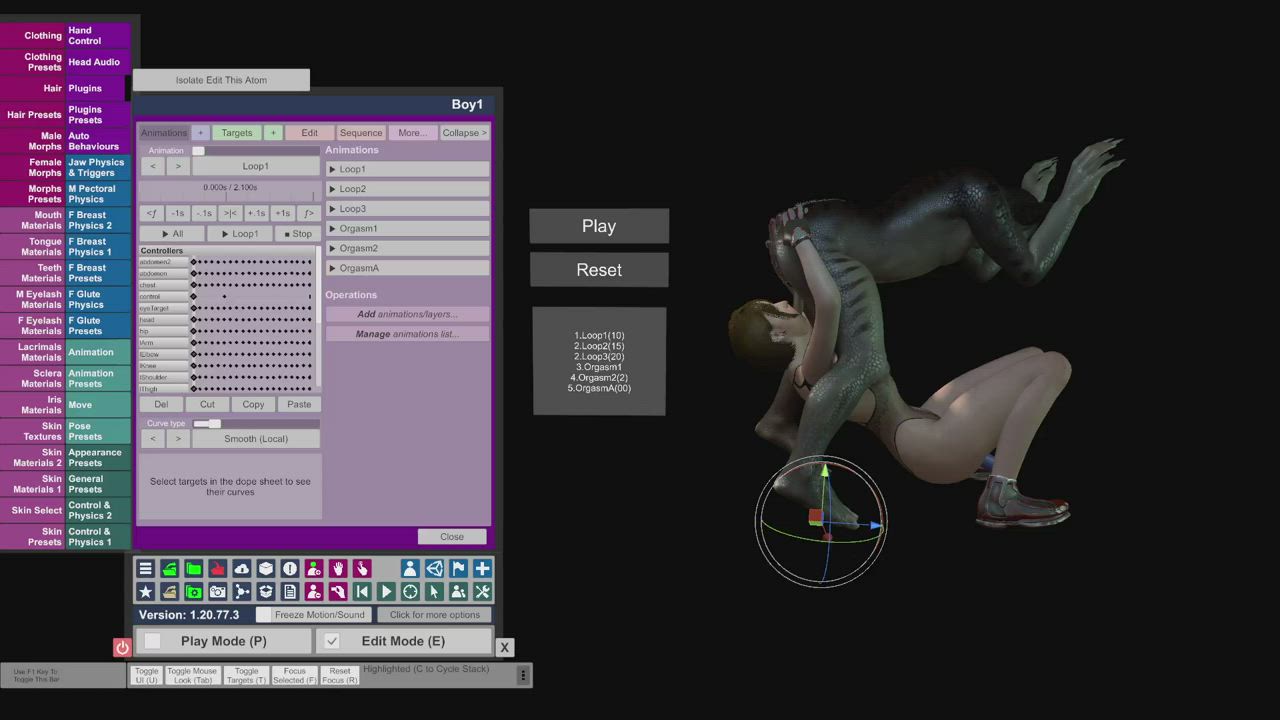Click the red open-folder icon

[218, 568]
